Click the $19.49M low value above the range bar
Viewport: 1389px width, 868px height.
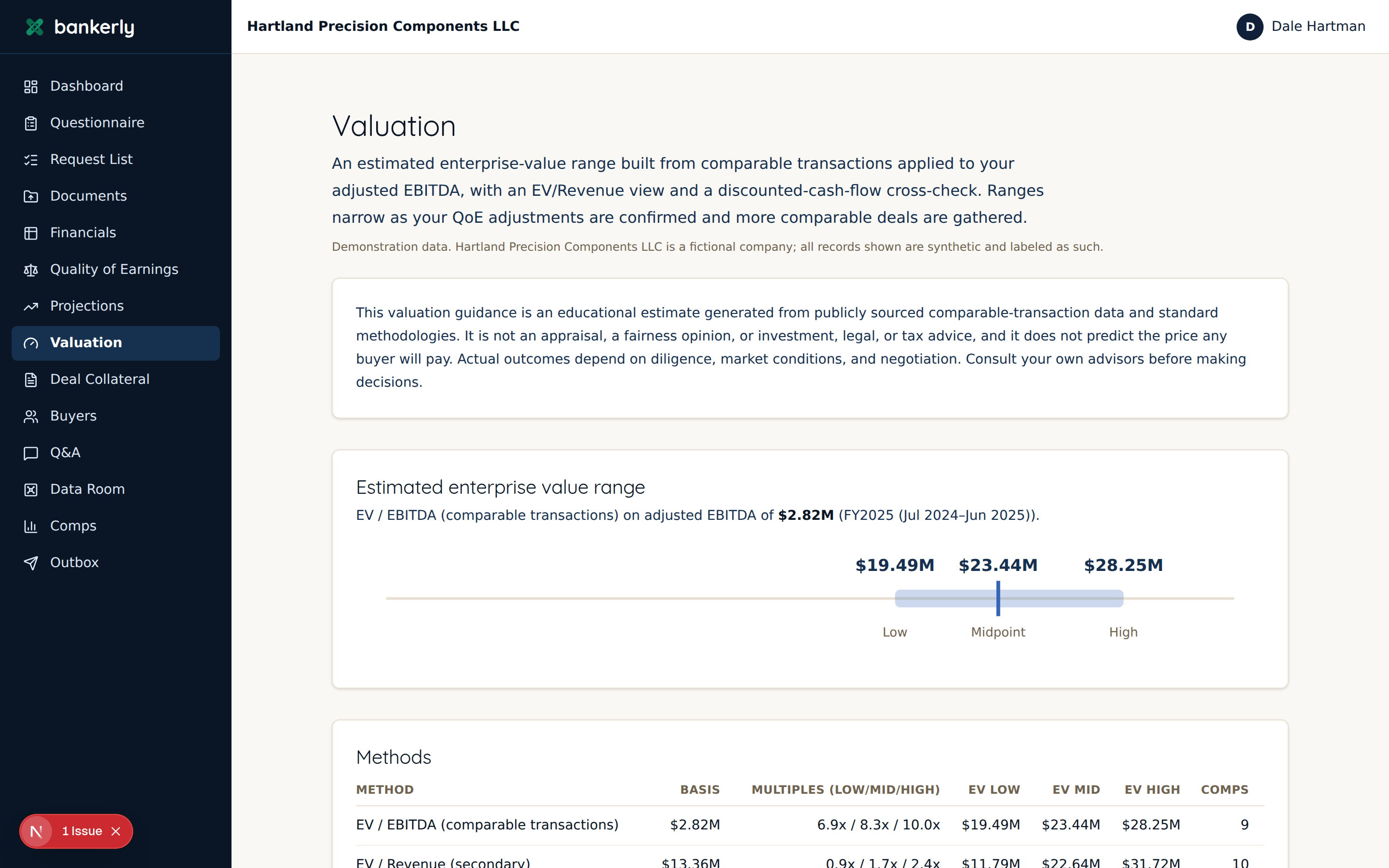pos(895,566)
